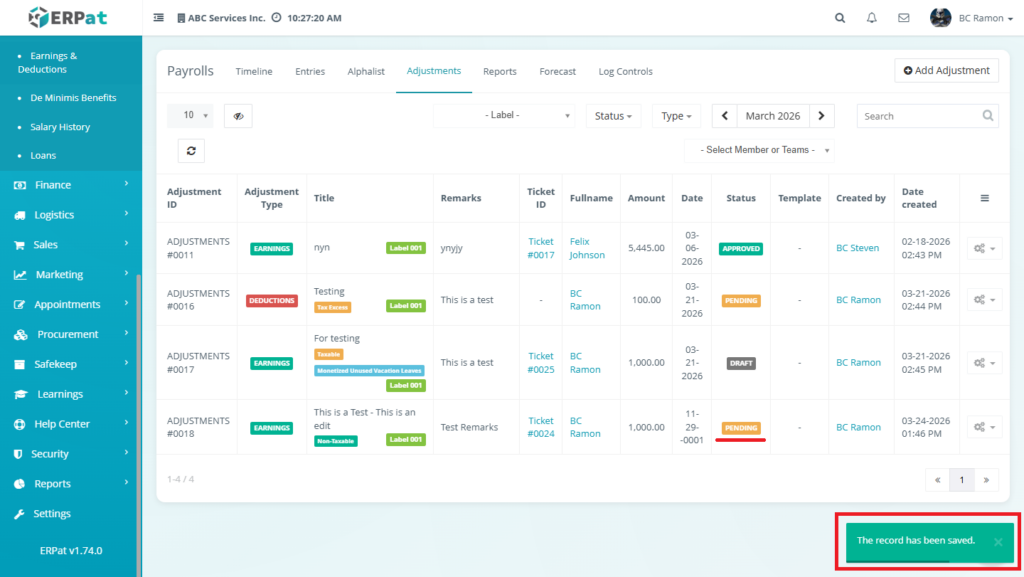Open Select Member or Teams dropdown
The image size is (1024, 577).
point(759,150)
